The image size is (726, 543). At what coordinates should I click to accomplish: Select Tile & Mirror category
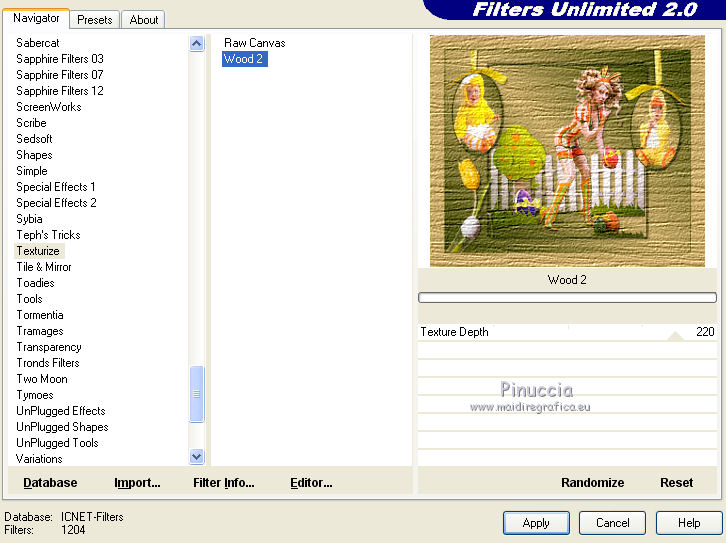pyautogui.click(x=44, y=267)
